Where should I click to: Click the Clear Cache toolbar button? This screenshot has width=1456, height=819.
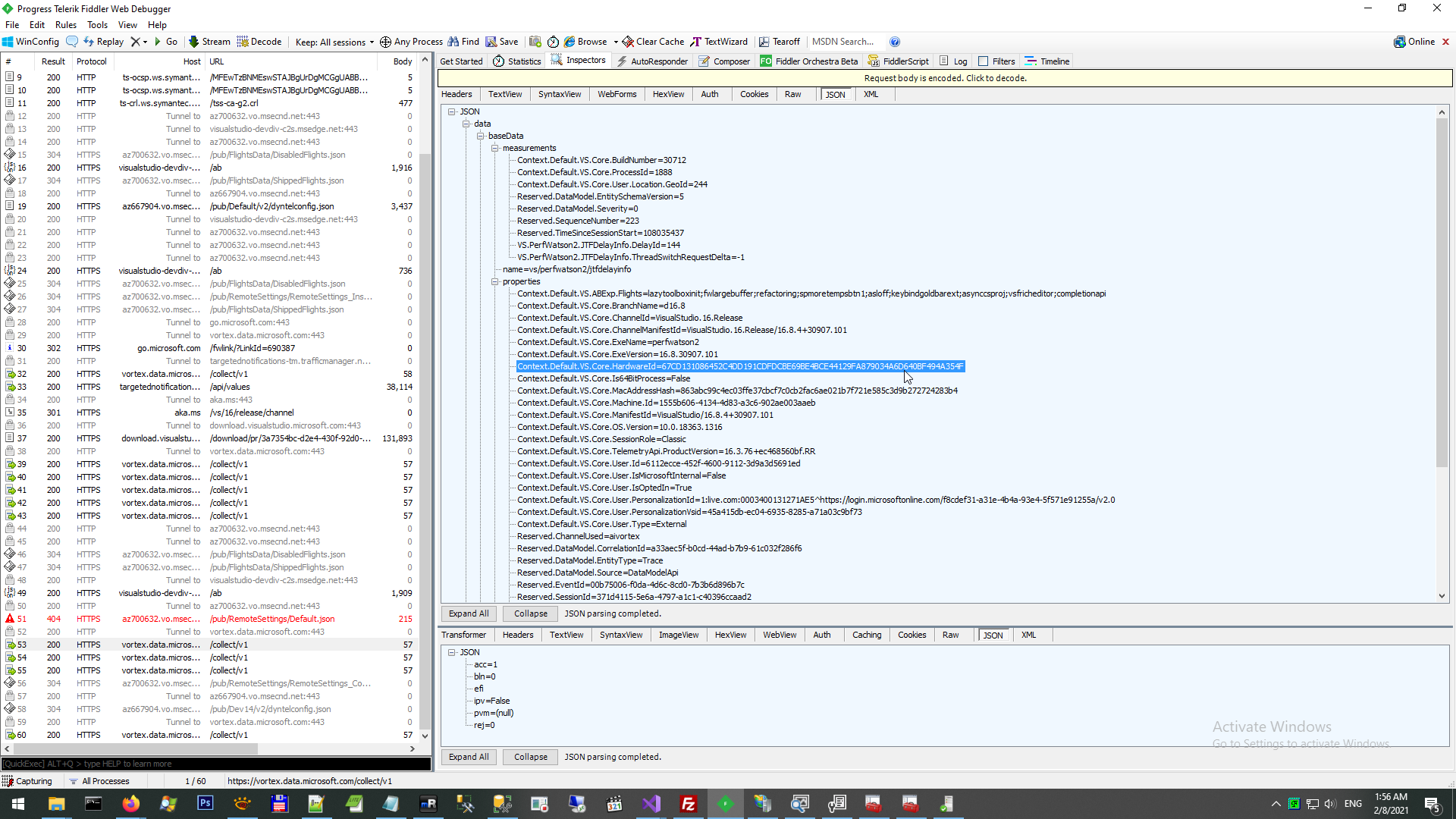click(653, 42)
